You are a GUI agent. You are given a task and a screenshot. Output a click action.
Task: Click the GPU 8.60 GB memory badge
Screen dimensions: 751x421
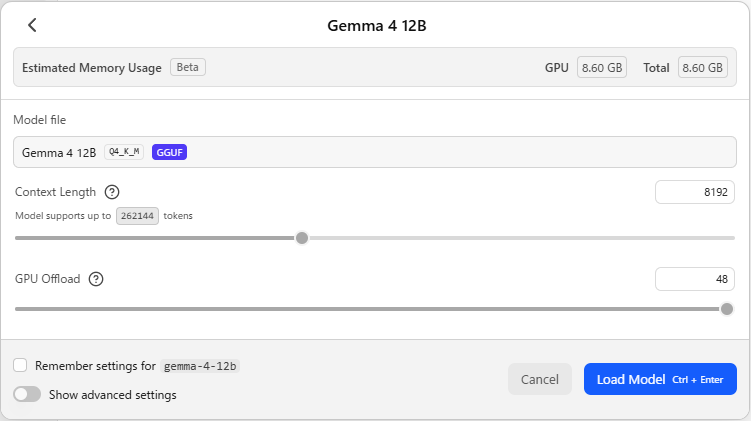[602, 68]
